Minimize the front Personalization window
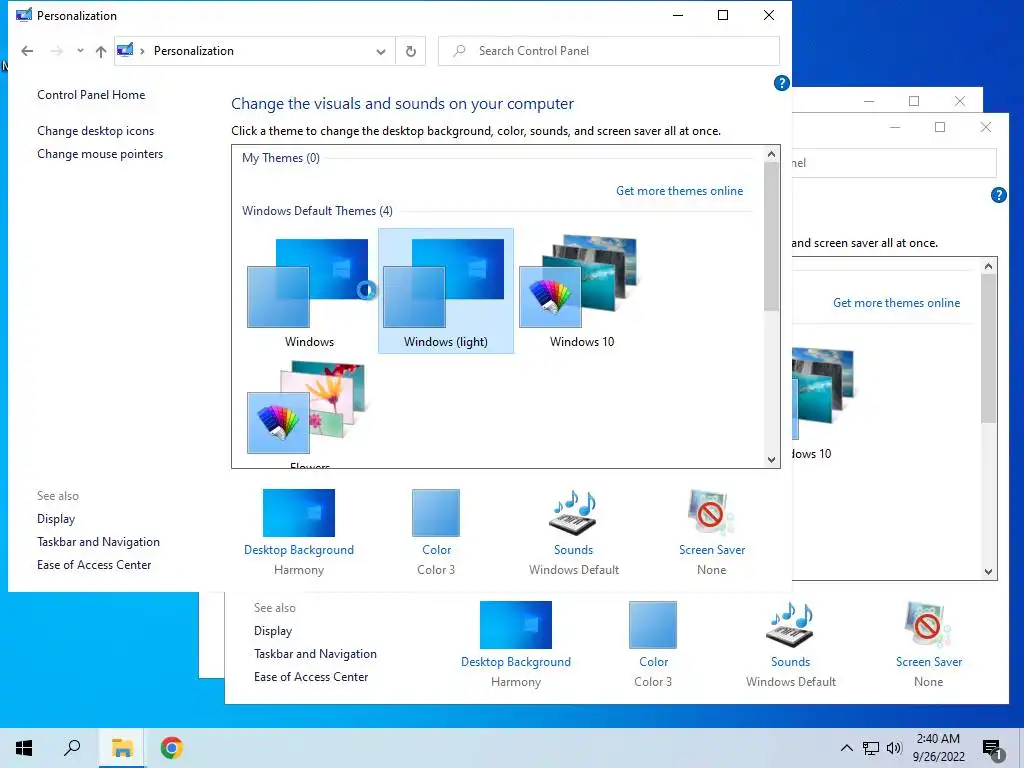The height and width of the screenshot is (768, 1024). point(678,15)
